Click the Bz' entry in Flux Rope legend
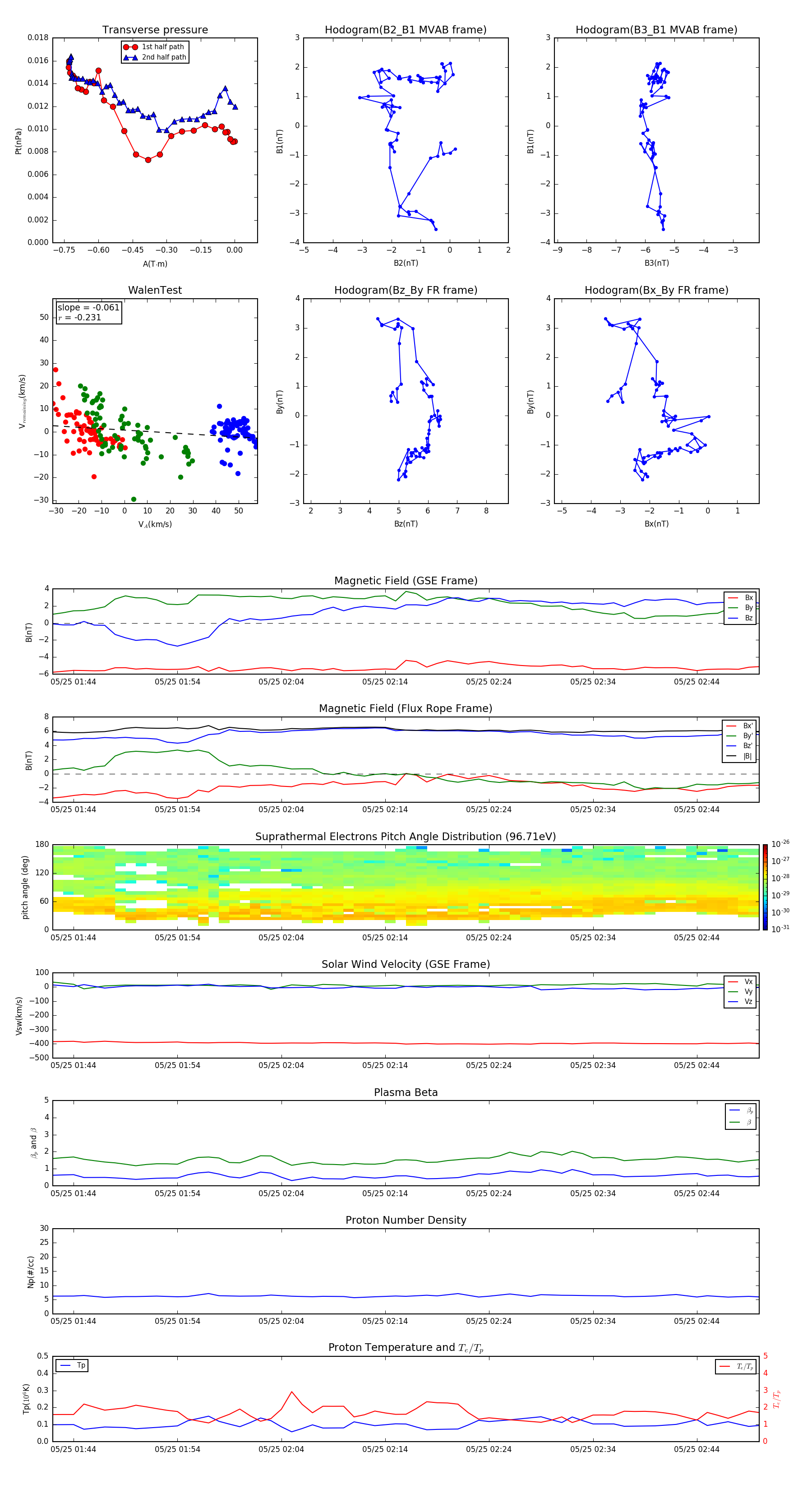 click(x=740, y=746)
